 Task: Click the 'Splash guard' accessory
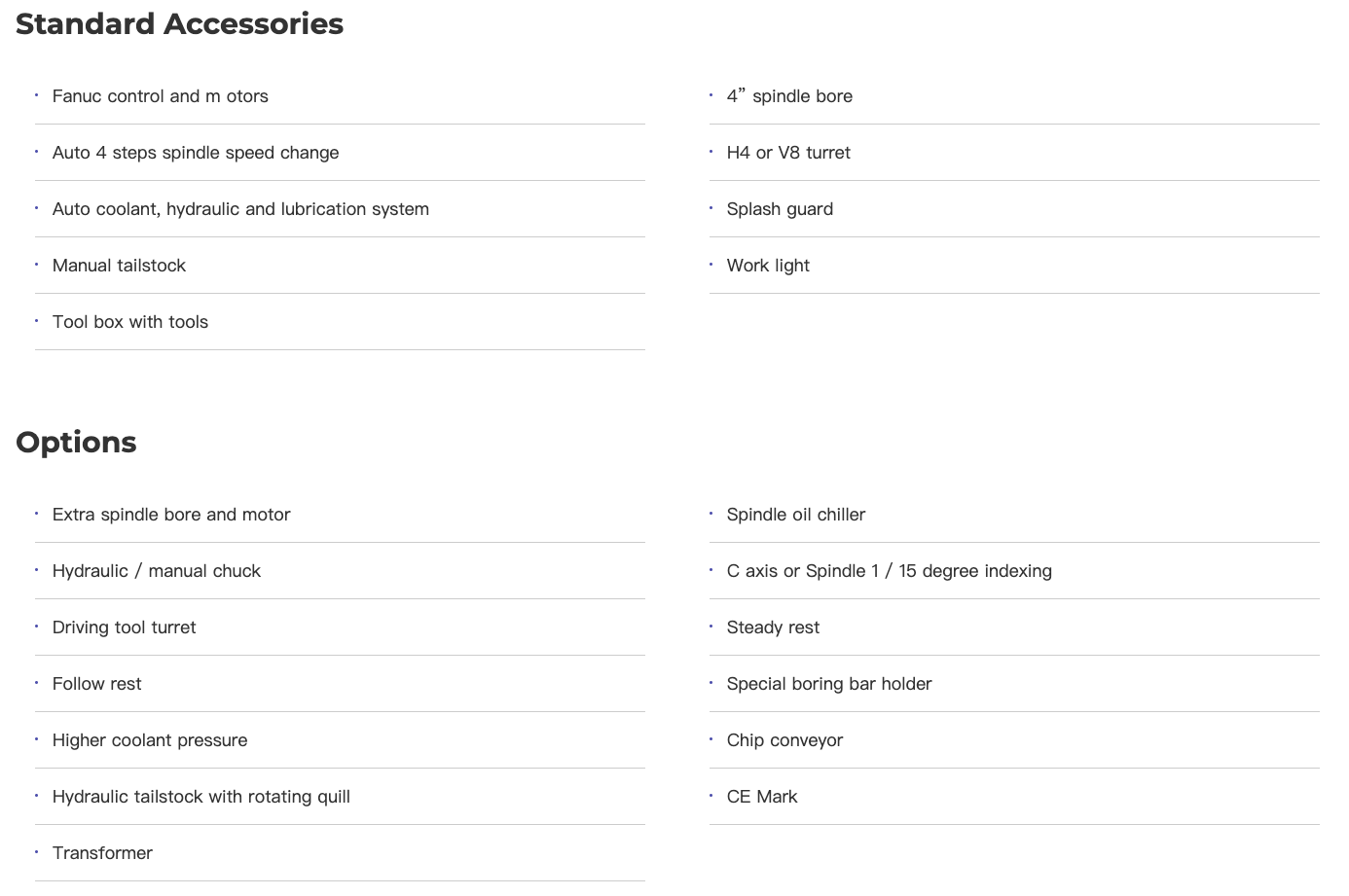coord(780,209)
